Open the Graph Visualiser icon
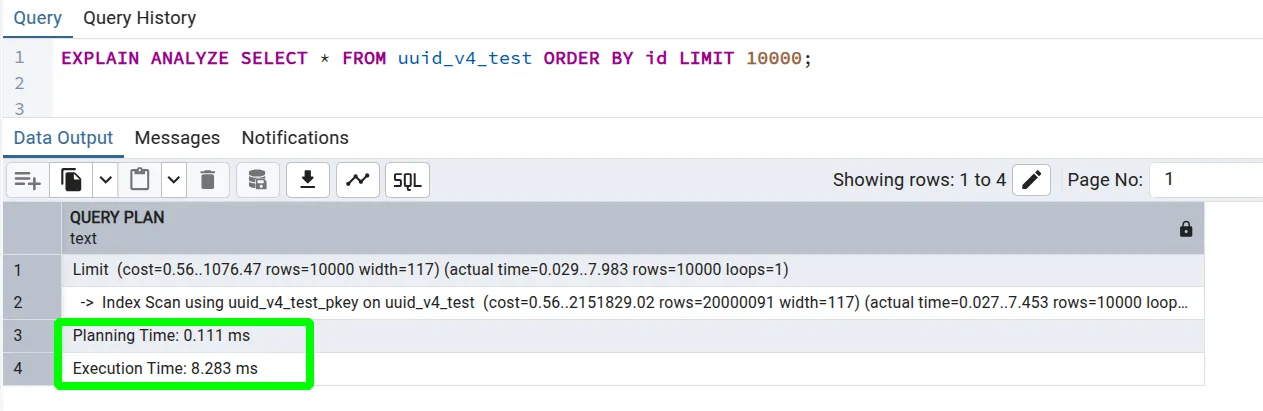The image size is (1263, 411). point(357,180)
